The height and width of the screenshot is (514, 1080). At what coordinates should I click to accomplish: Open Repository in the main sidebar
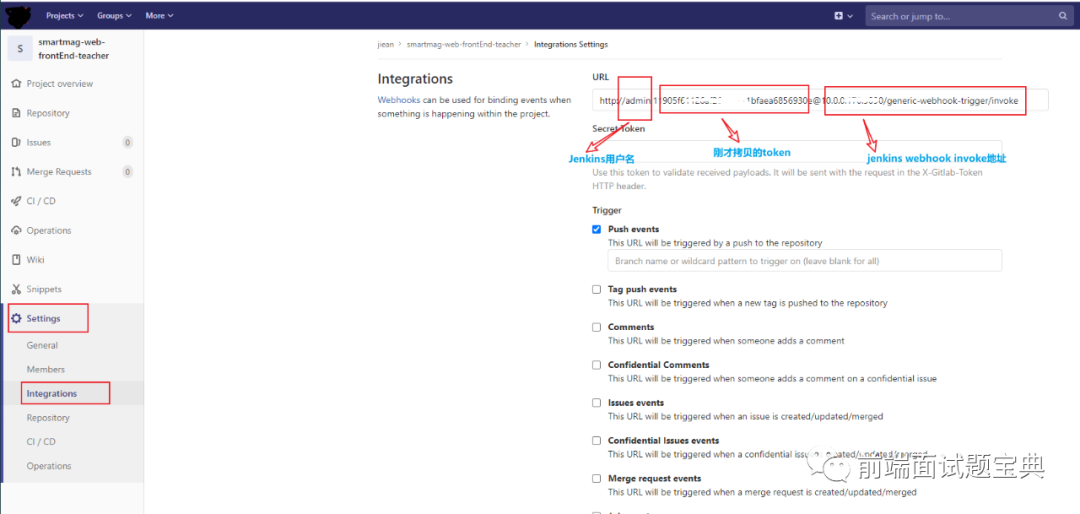click(48, 113)
